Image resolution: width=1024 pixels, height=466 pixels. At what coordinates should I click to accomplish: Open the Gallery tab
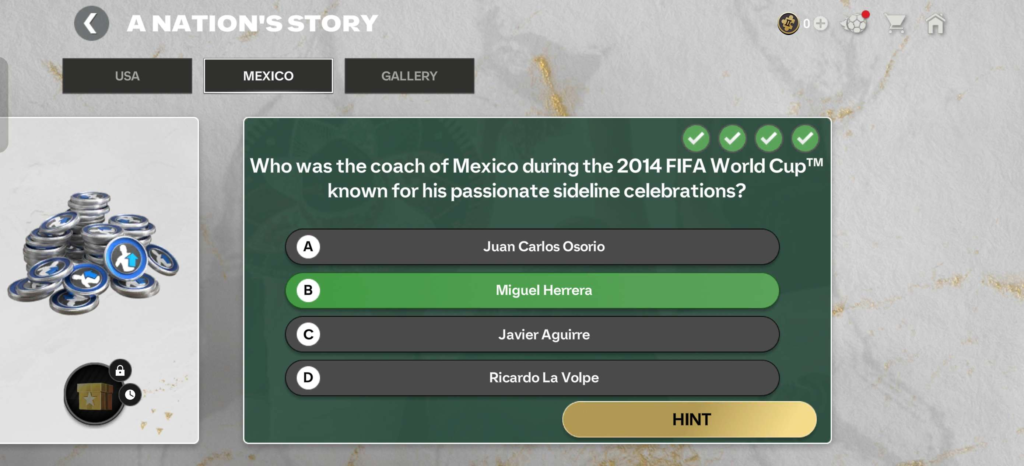pos(409,76)
